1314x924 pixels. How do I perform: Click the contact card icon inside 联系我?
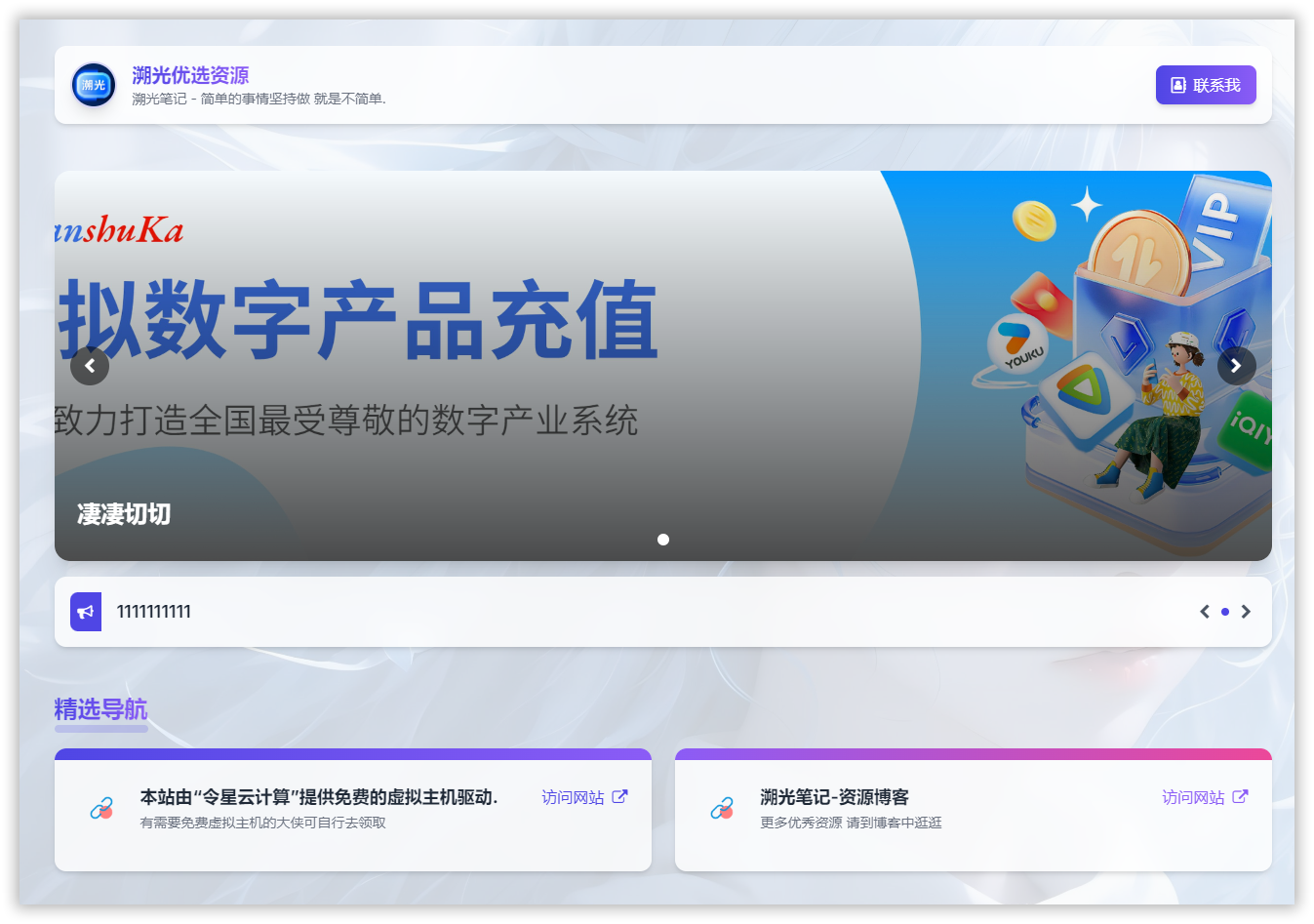(x=1178, y=86)
